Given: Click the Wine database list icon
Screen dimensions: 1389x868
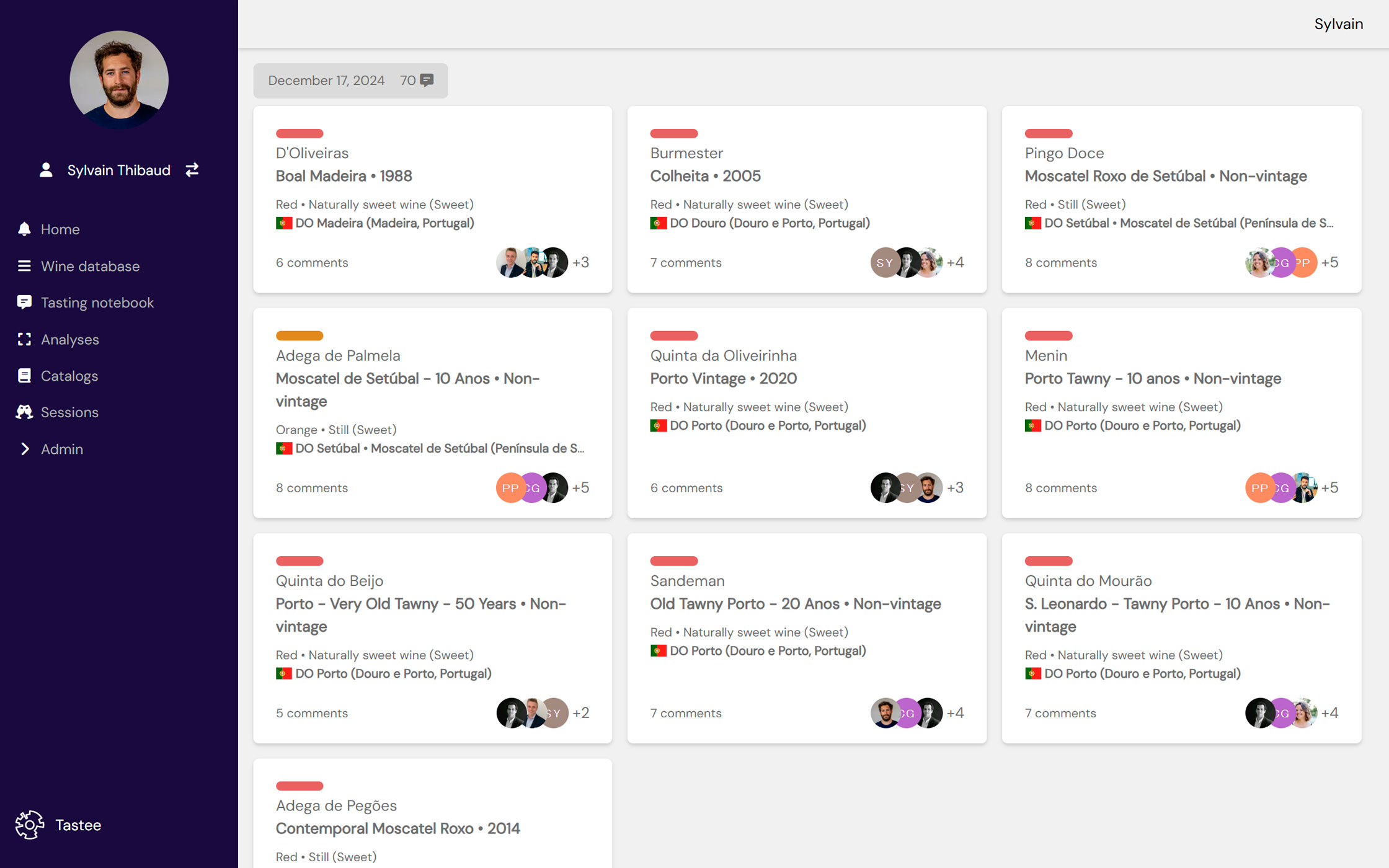Looking at the screenshot, I should coord(24,266).
